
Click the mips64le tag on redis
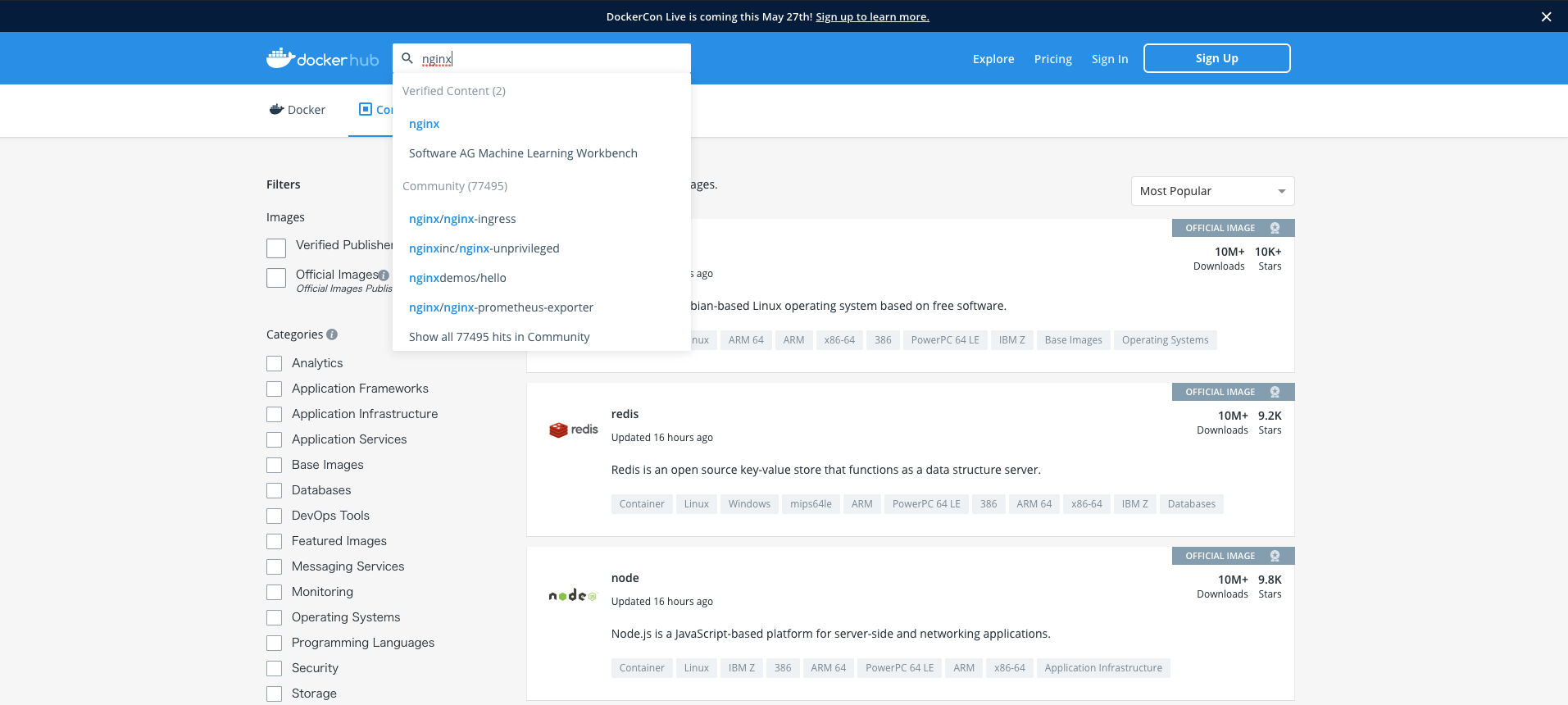811,504
